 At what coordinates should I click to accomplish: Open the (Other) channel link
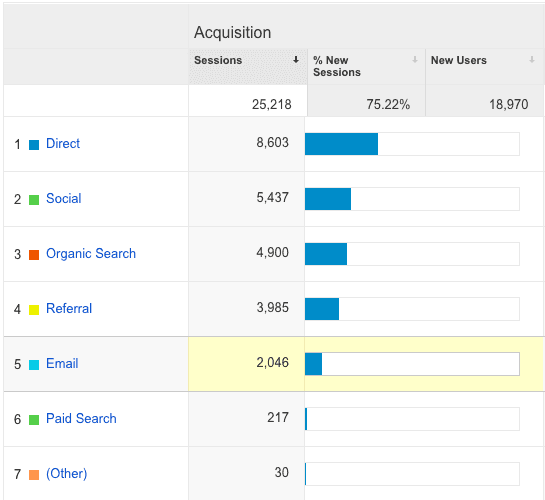tap(67, 474)
